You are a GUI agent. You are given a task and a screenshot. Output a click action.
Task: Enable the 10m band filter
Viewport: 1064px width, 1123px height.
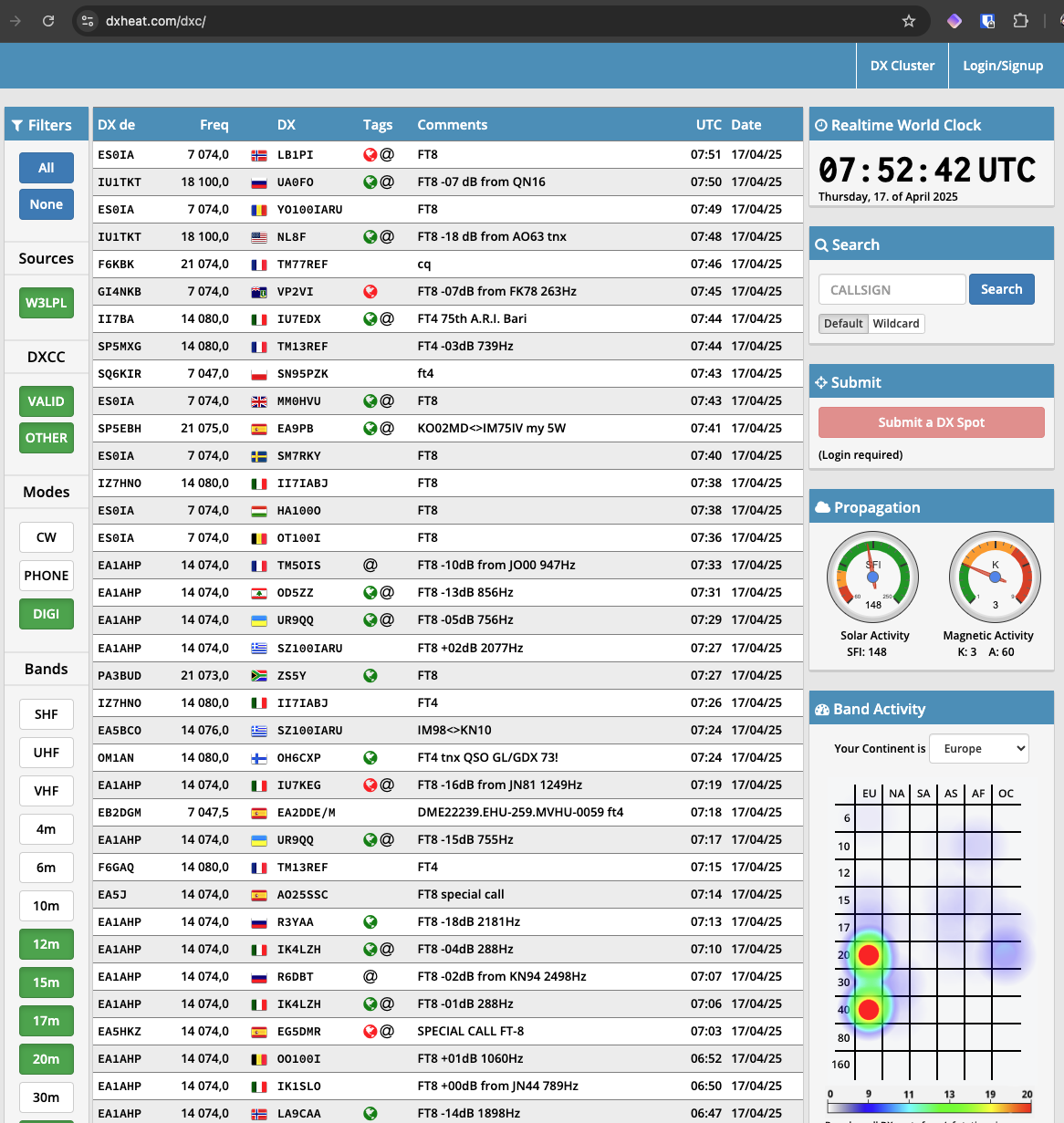click(47, 906)
